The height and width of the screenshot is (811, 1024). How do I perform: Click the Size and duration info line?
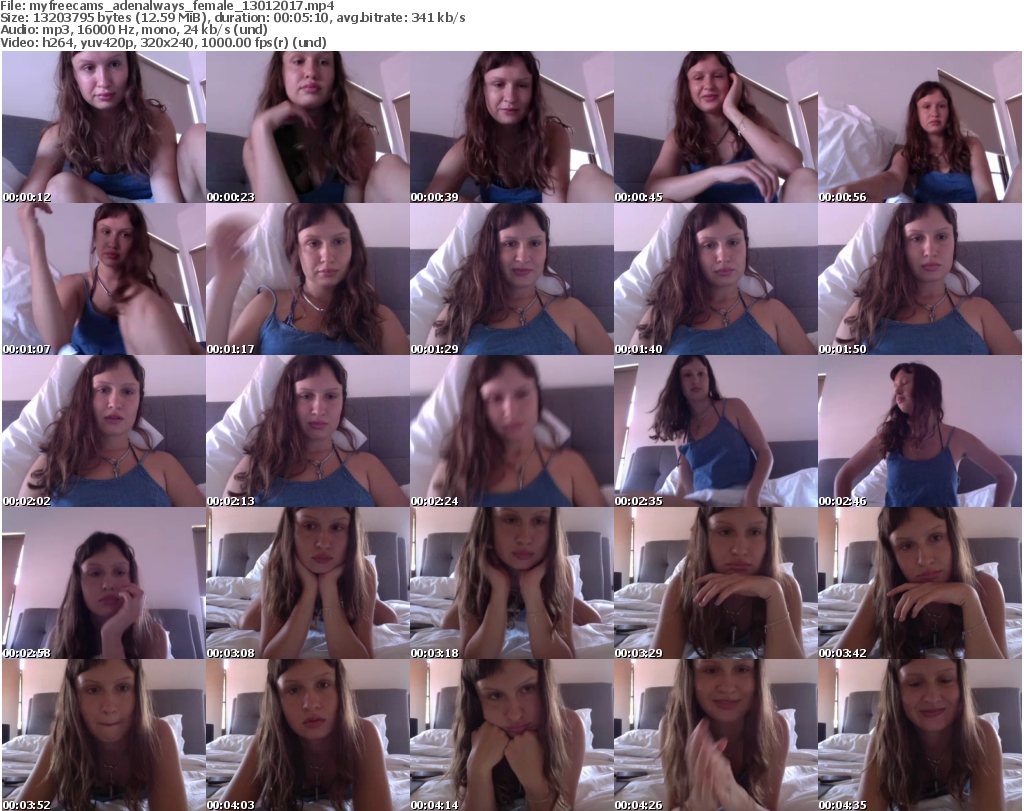pos(232,18)
